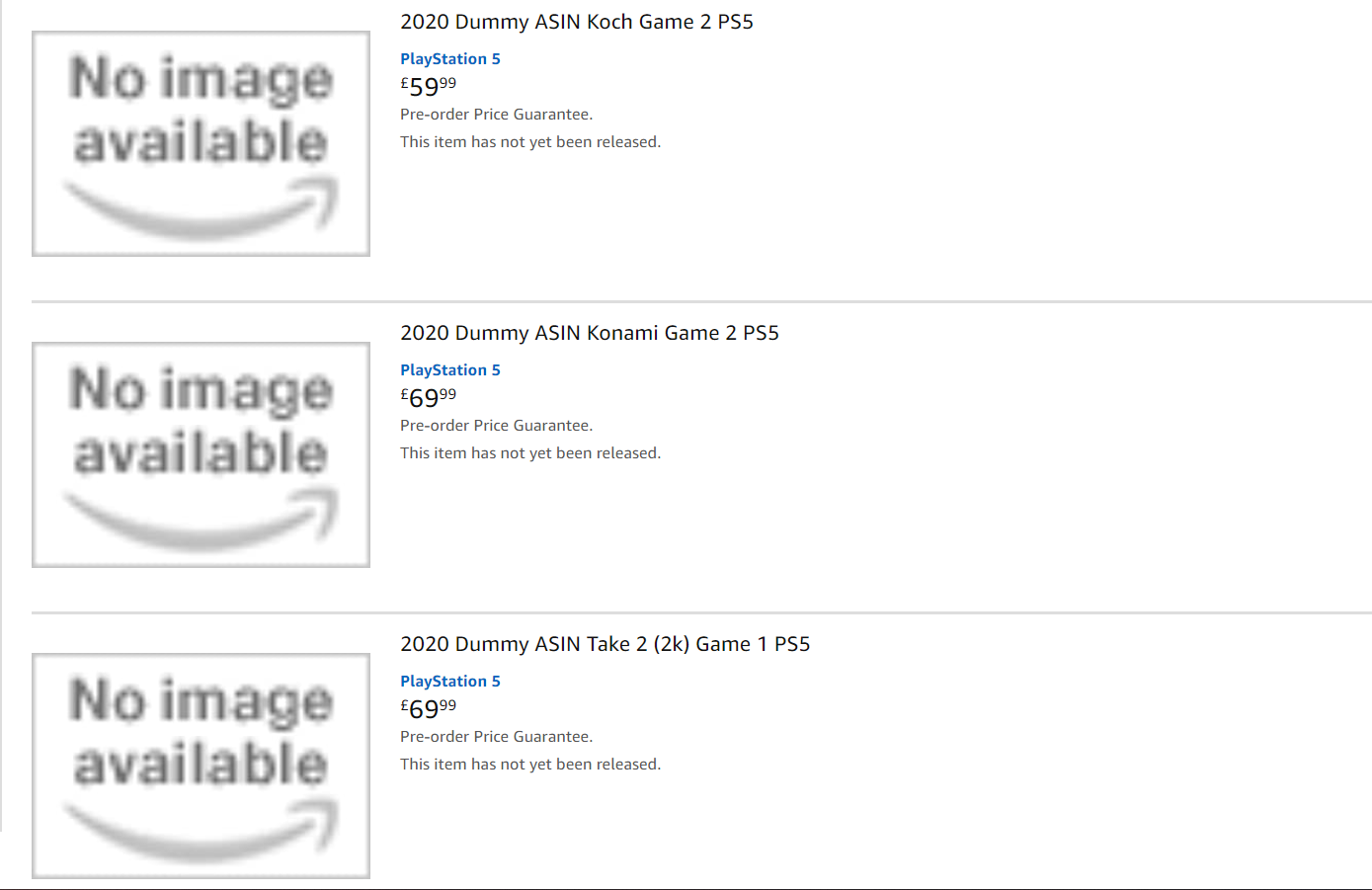Click the £69.99 price of the Konami game
The width and height of the screenshot is (1372, 890).
(429, 398)
